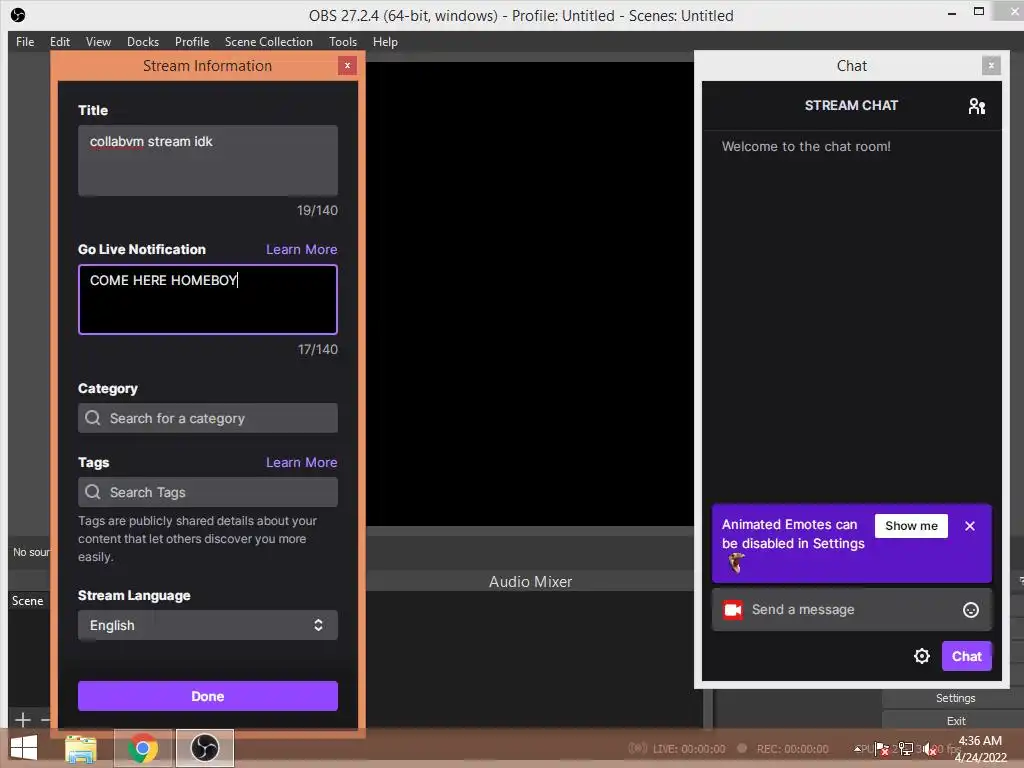This screenshot has height=768, width=1024.
Task: Select OBS Studio taskbar icon
Action: 204,748
